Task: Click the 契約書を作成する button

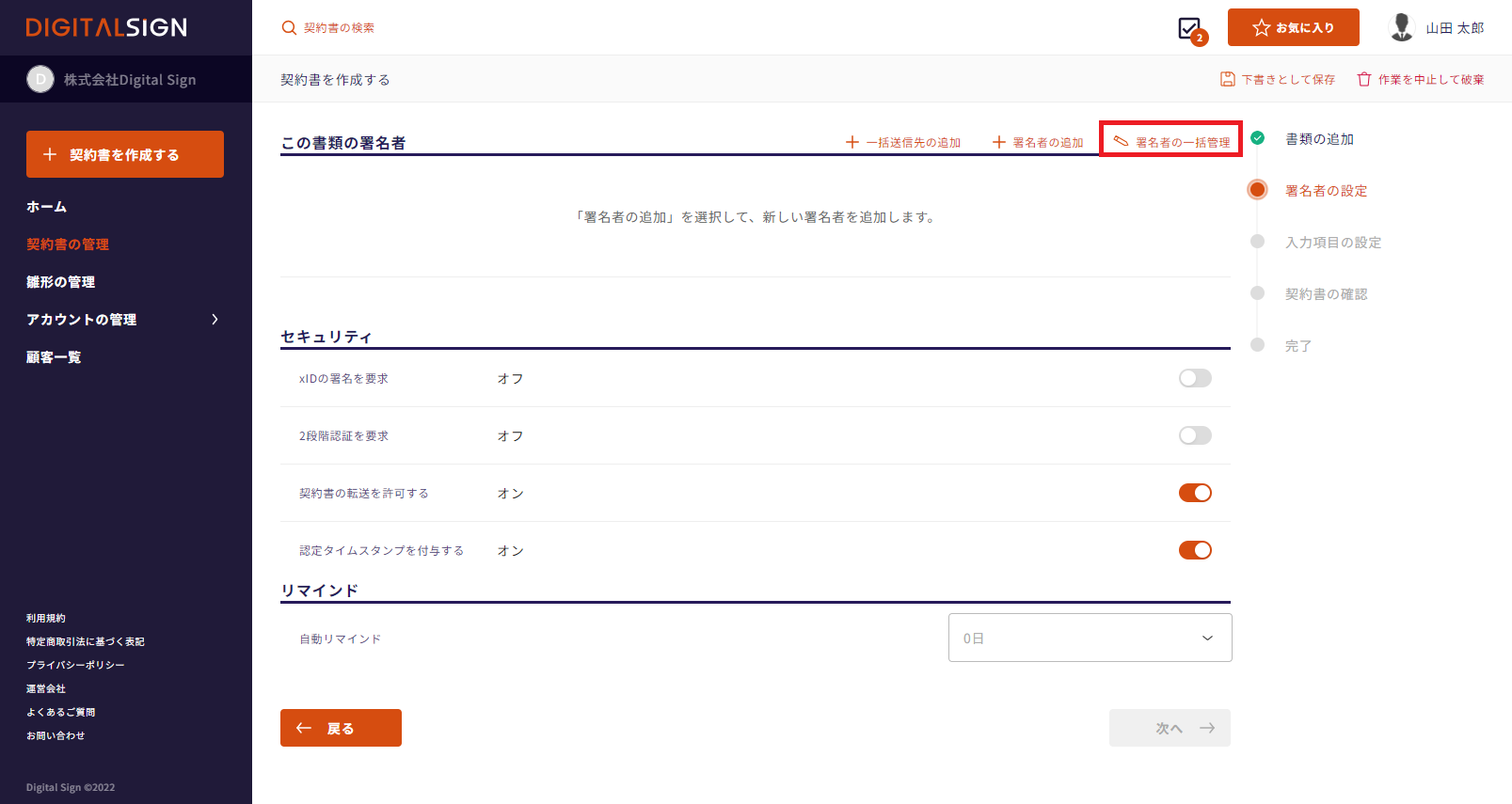Action: click(x=125, y=154)
